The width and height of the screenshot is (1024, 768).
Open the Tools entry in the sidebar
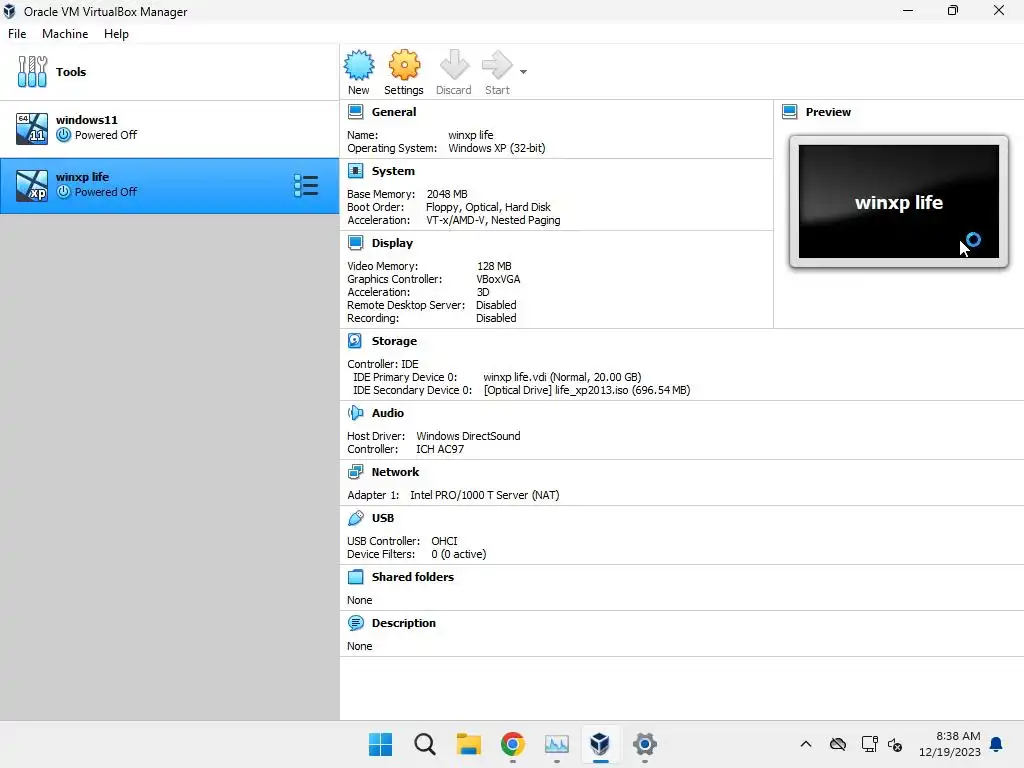click(x=170, y=72)
